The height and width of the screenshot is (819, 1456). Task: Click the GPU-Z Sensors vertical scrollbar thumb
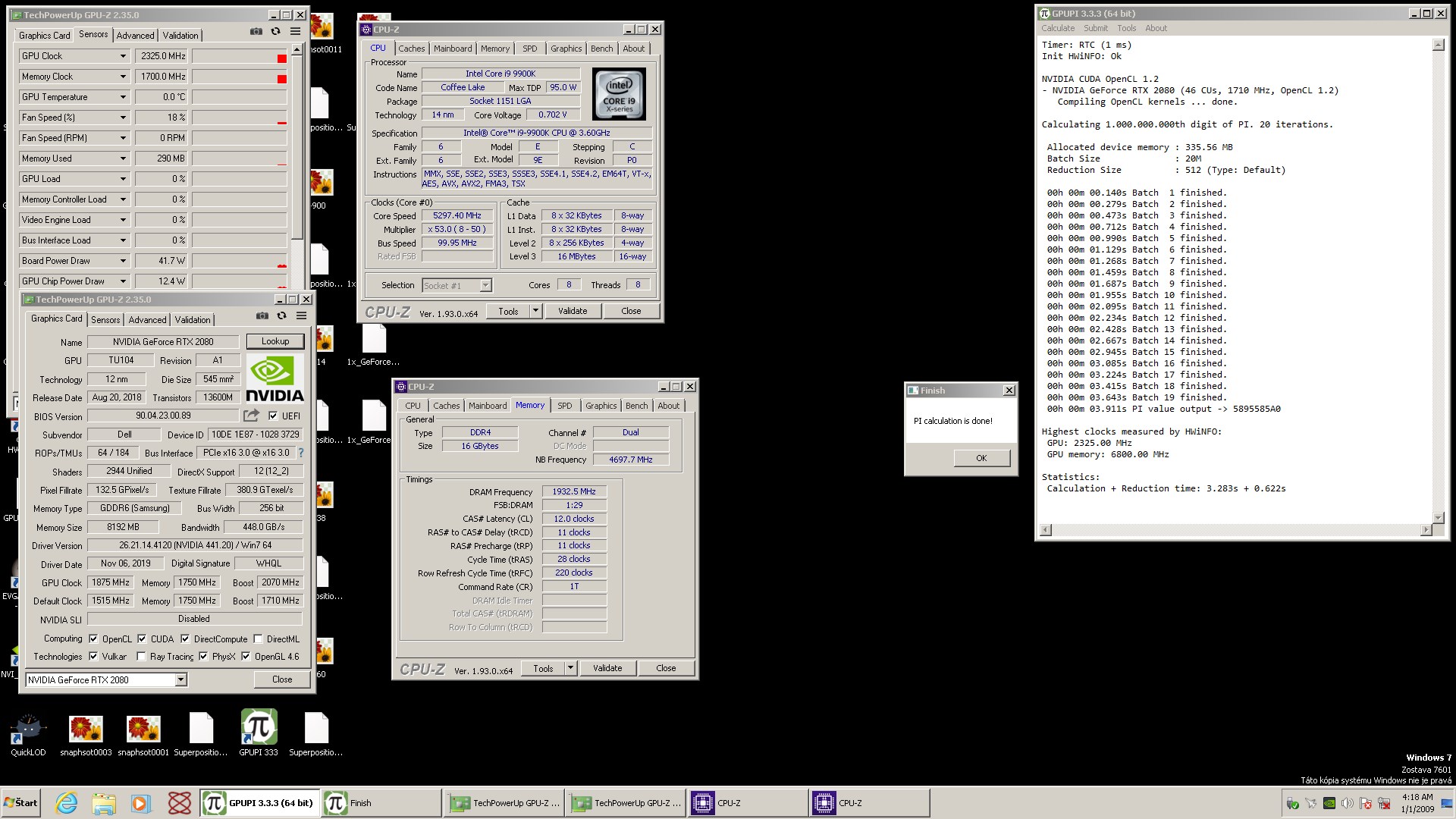[x=297, y=148]
